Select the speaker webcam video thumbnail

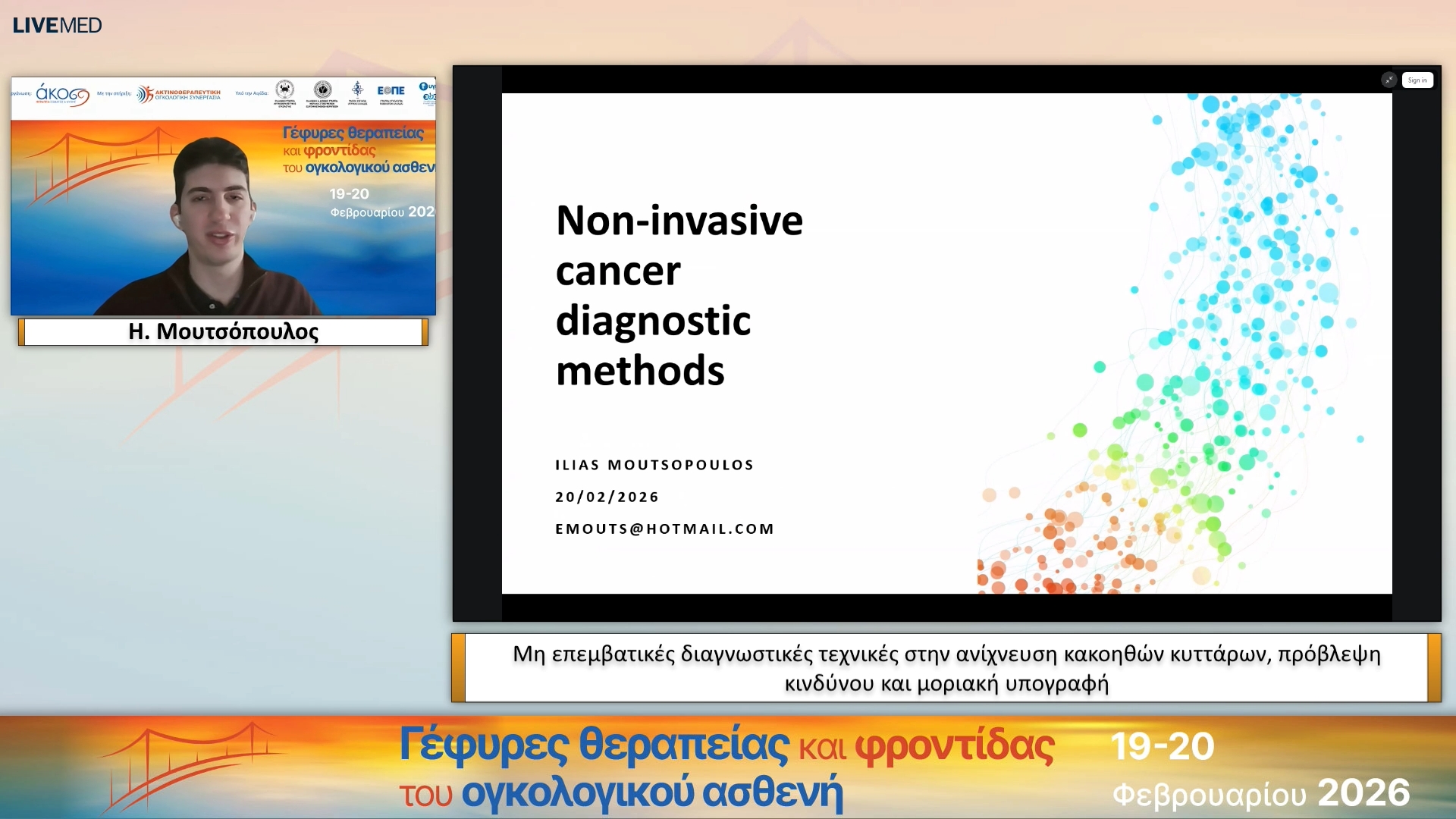[223, 196]
